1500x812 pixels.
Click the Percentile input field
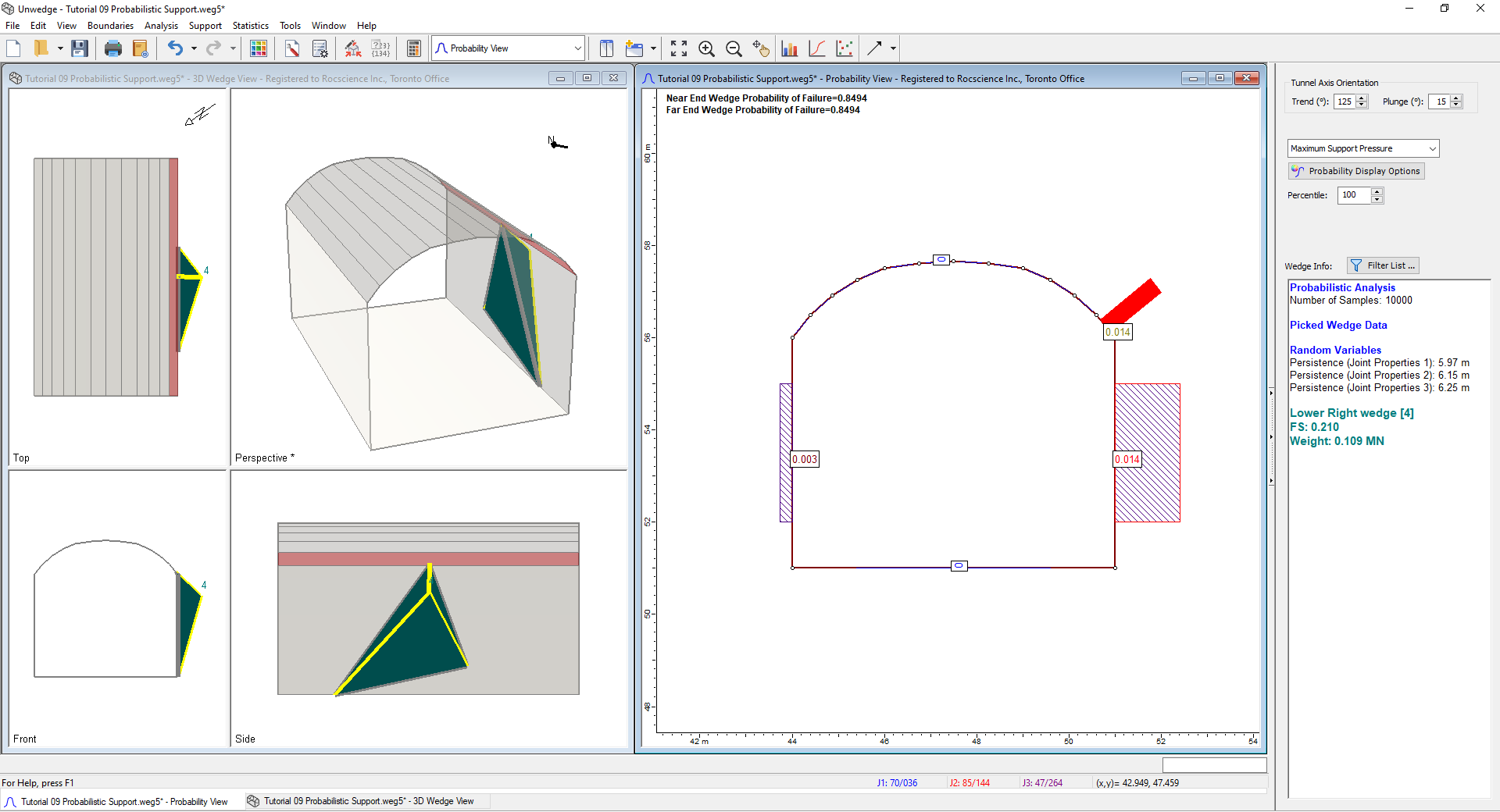(1355, 195)
